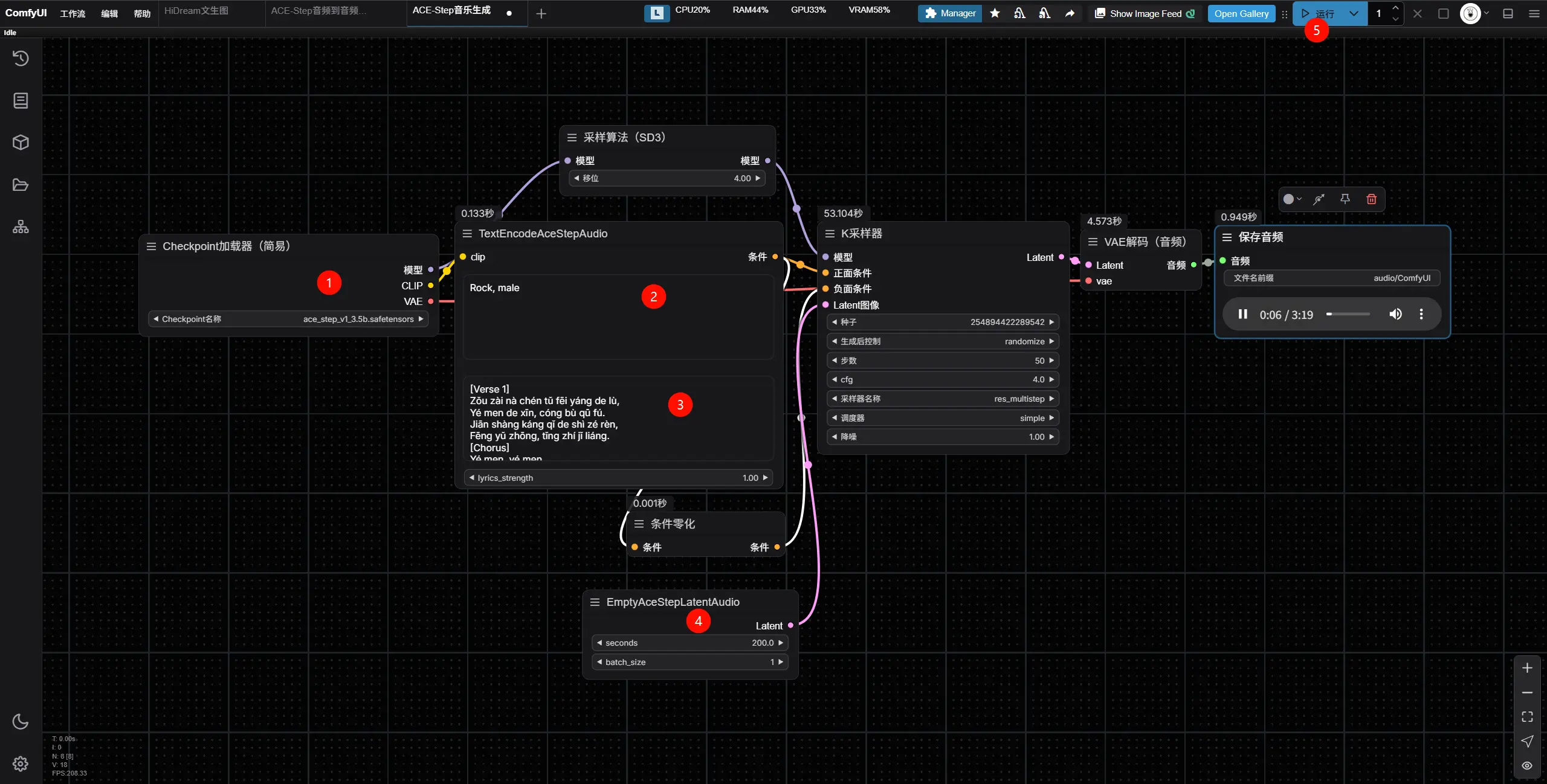This screenshot has width=1547, height=784.
Task: Click the 保存音频 node title menu icon
Action: (1227, 237)
